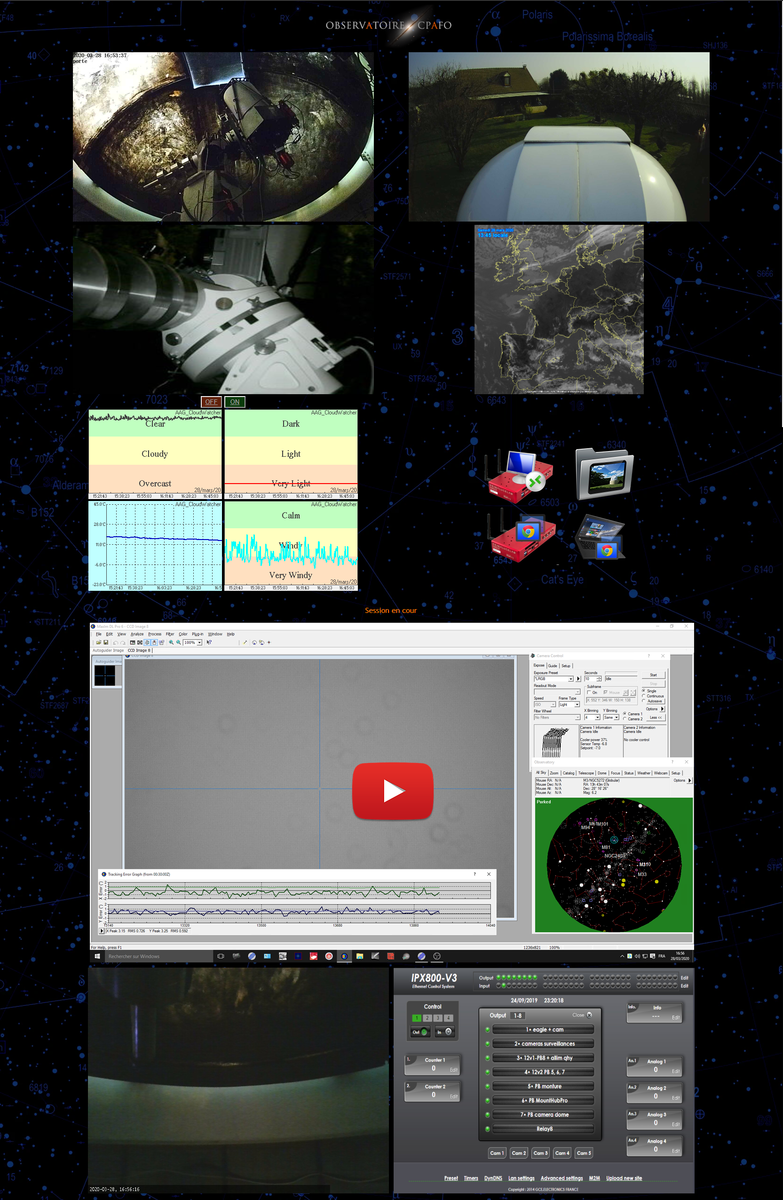Toggle output '2+ cameras surveillances'

pos(543,1044)
